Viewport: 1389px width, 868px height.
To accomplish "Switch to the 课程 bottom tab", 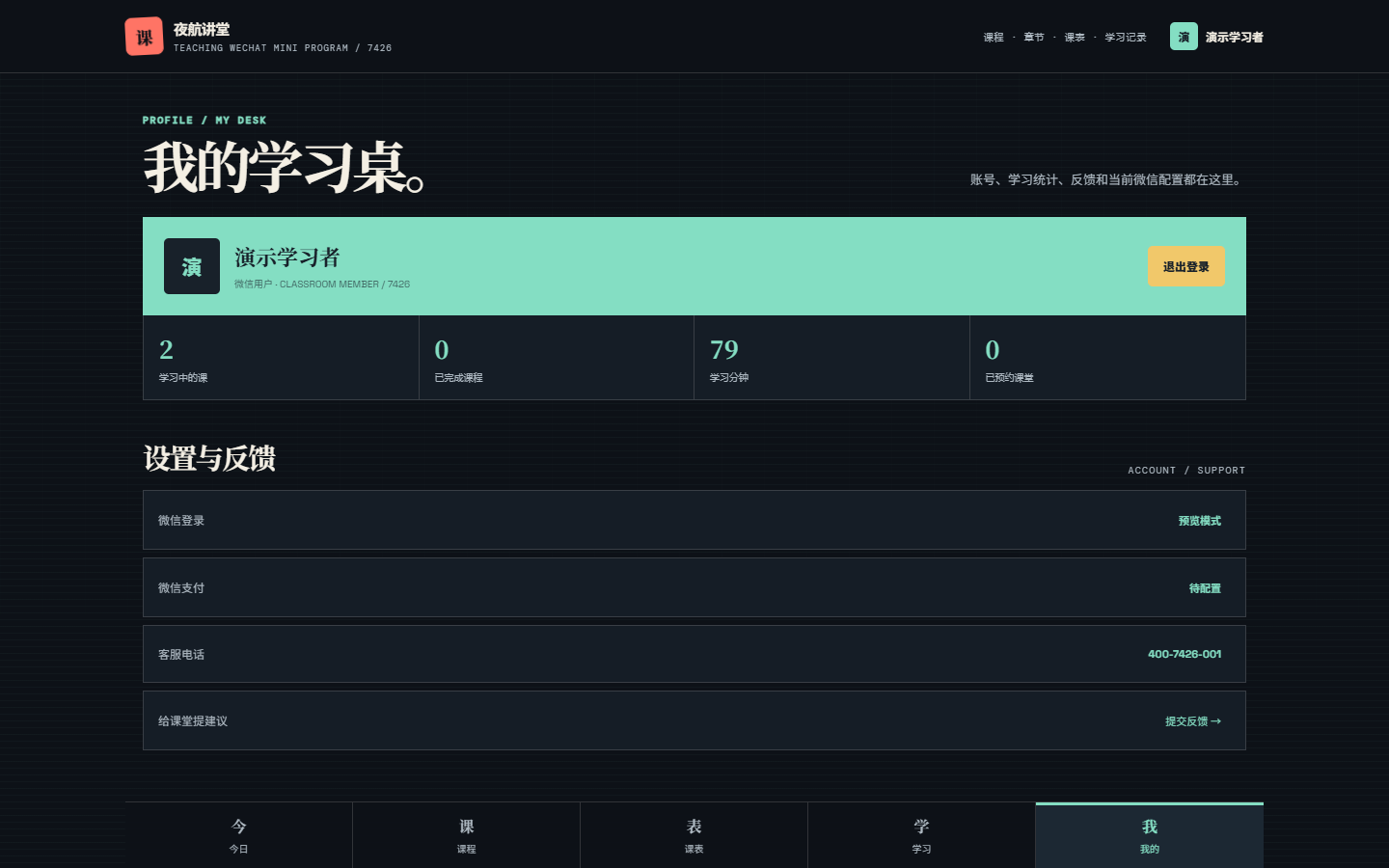I will point(467,835).
